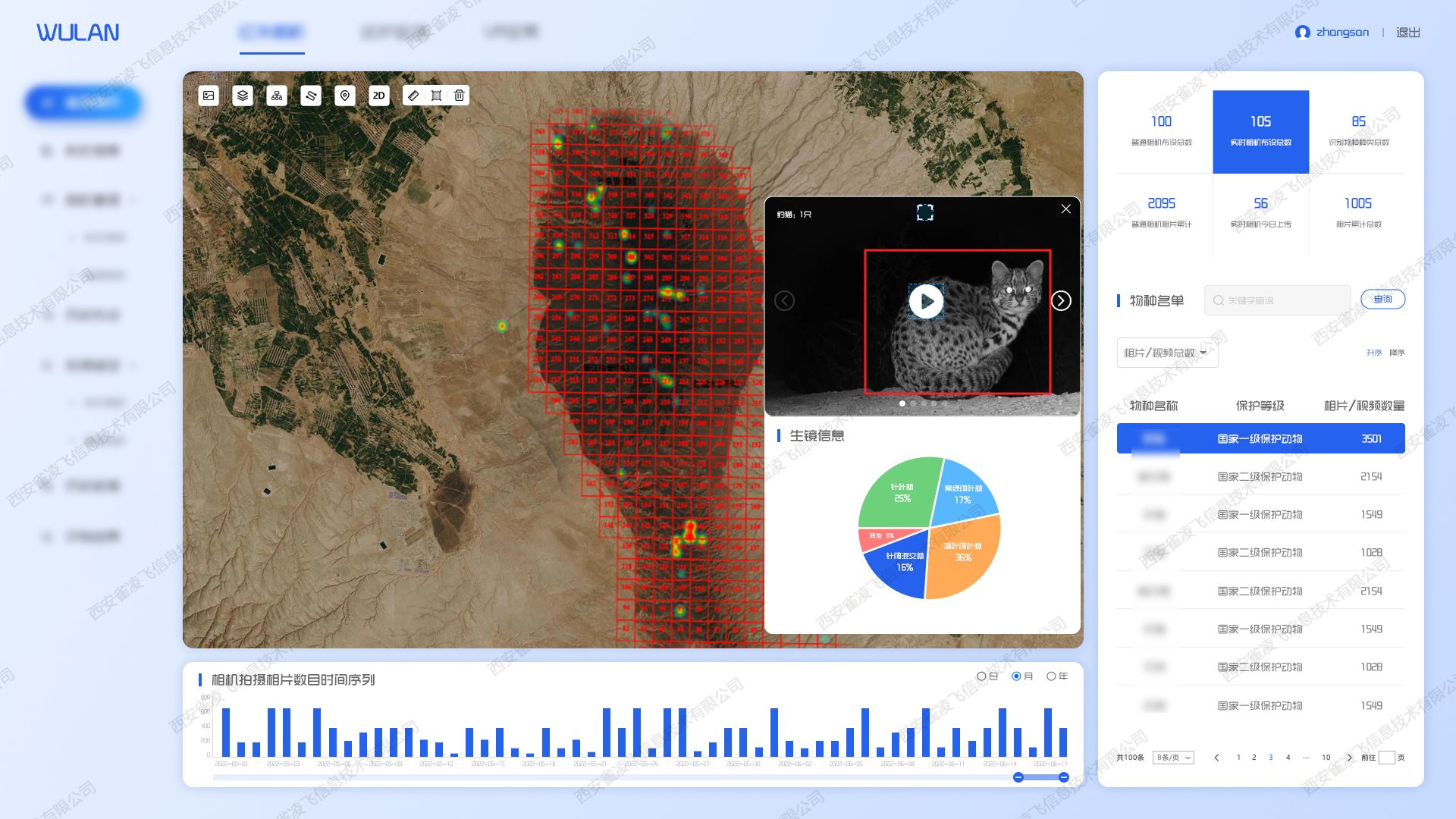Select the 月 (month) radio option
The width and height of the screenshot is (1456, 819).
(x=1016, y=676)
